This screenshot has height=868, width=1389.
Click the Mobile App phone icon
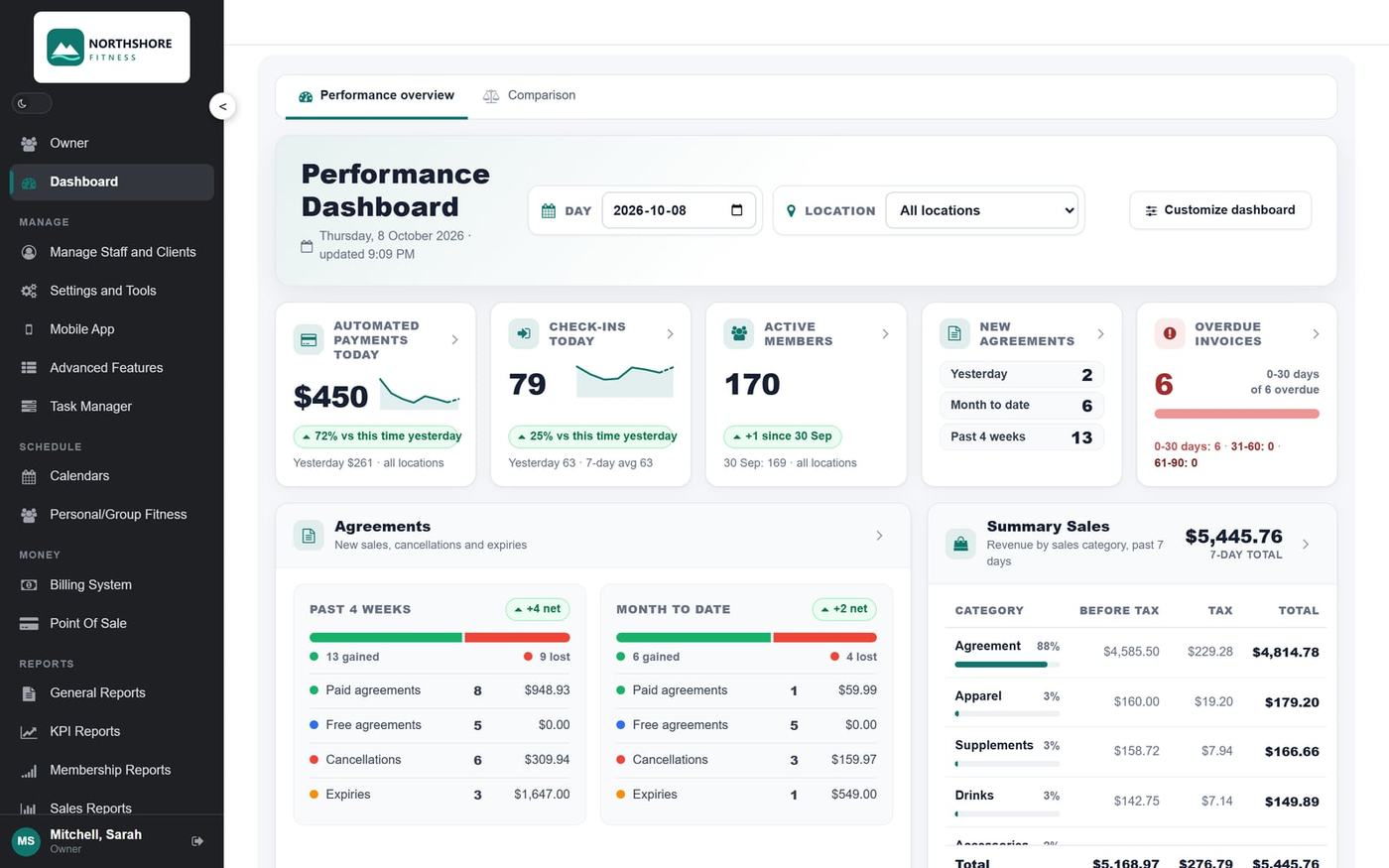[x=29, y=329]
